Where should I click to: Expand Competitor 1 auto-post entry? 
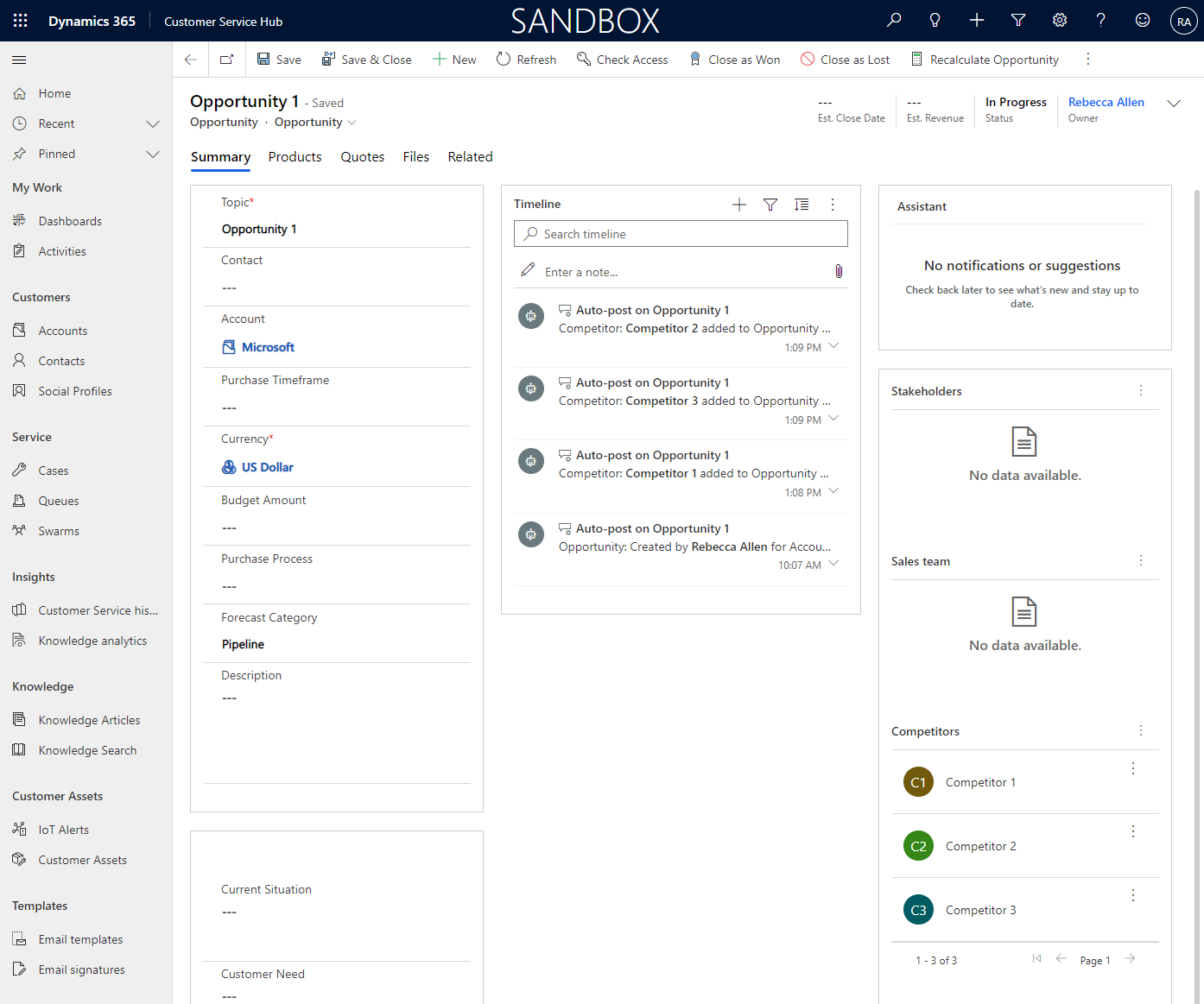[833, 491]
